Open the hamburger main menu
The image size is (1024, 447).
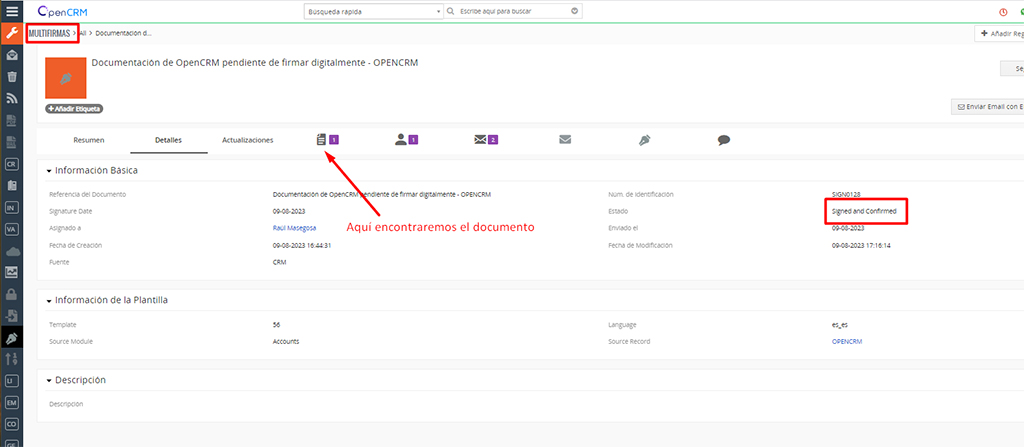point(11,11)
